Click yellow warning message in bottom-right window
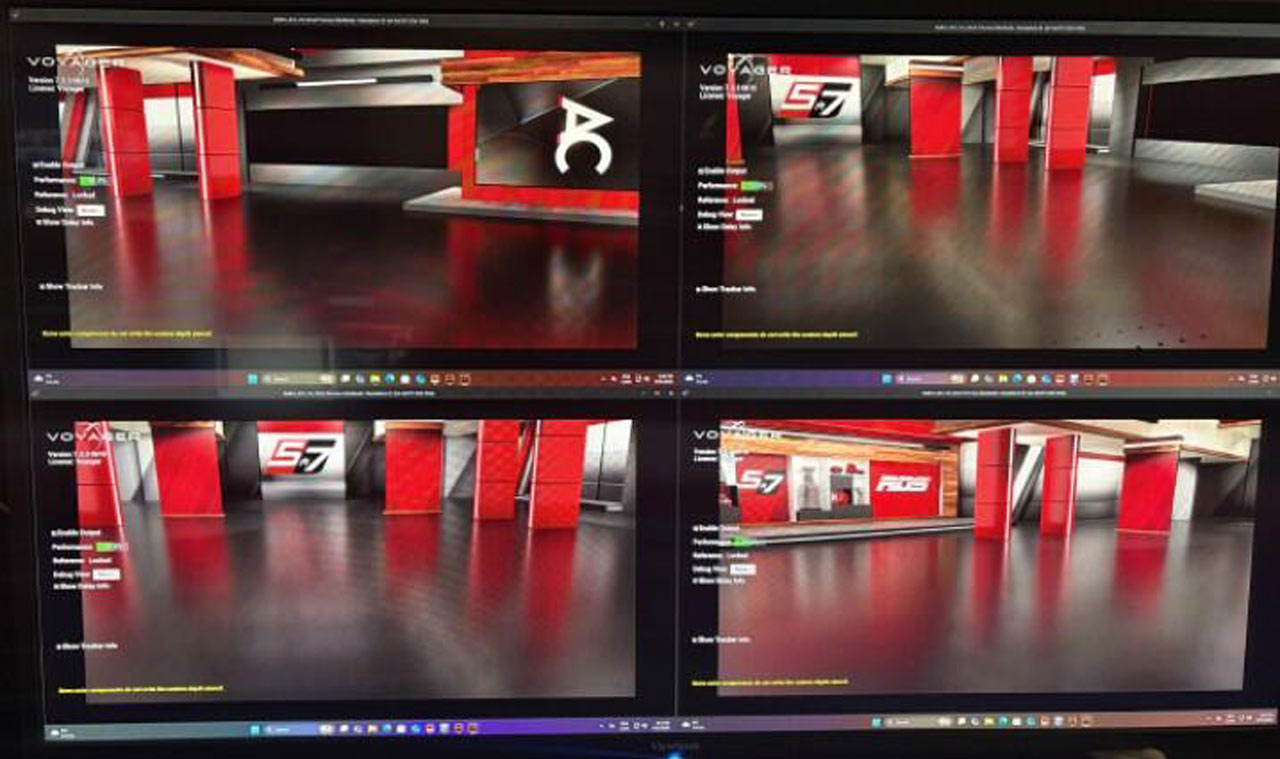 [770, 682]
